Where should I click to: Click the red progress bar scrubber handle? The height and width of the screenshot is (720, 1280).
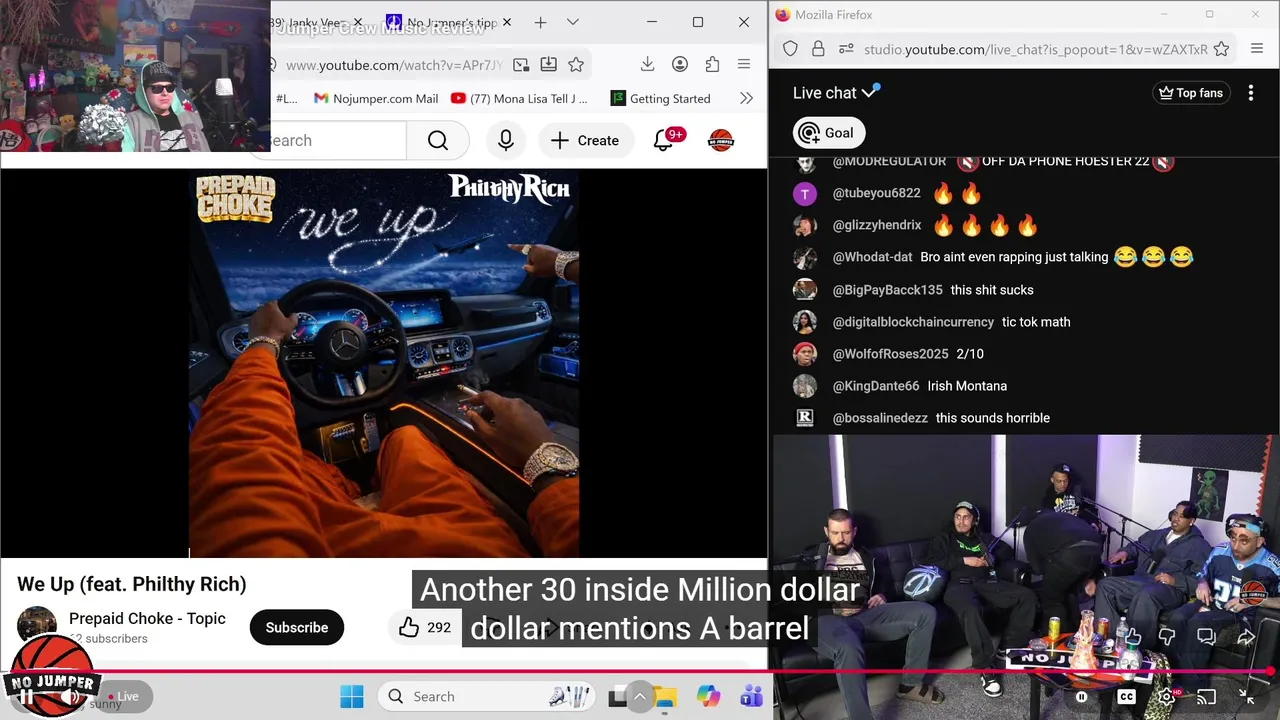(x=1270, y=672)
